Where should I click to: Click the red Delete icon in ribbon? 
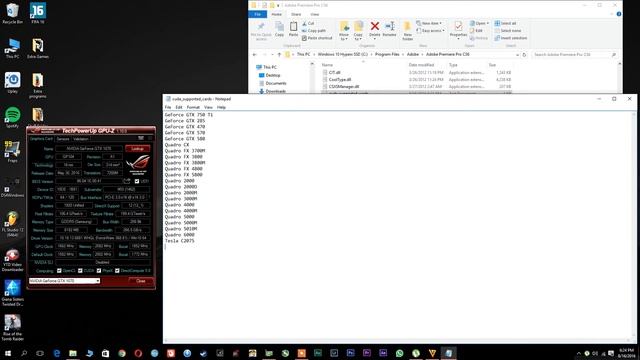tap(375, 27)
